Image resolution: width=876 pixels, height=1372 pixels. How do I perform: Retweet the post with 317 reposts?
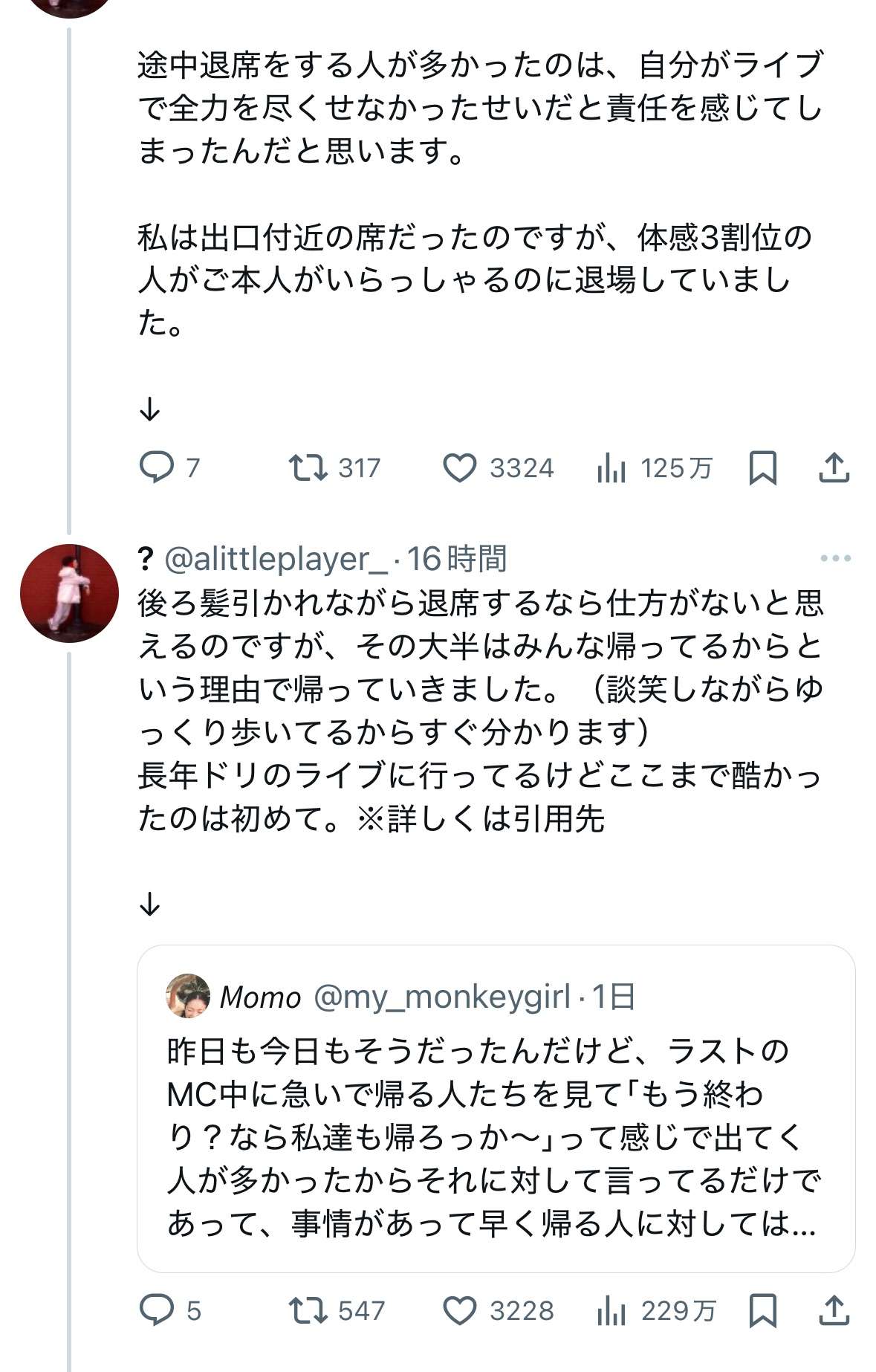[308, 467]
